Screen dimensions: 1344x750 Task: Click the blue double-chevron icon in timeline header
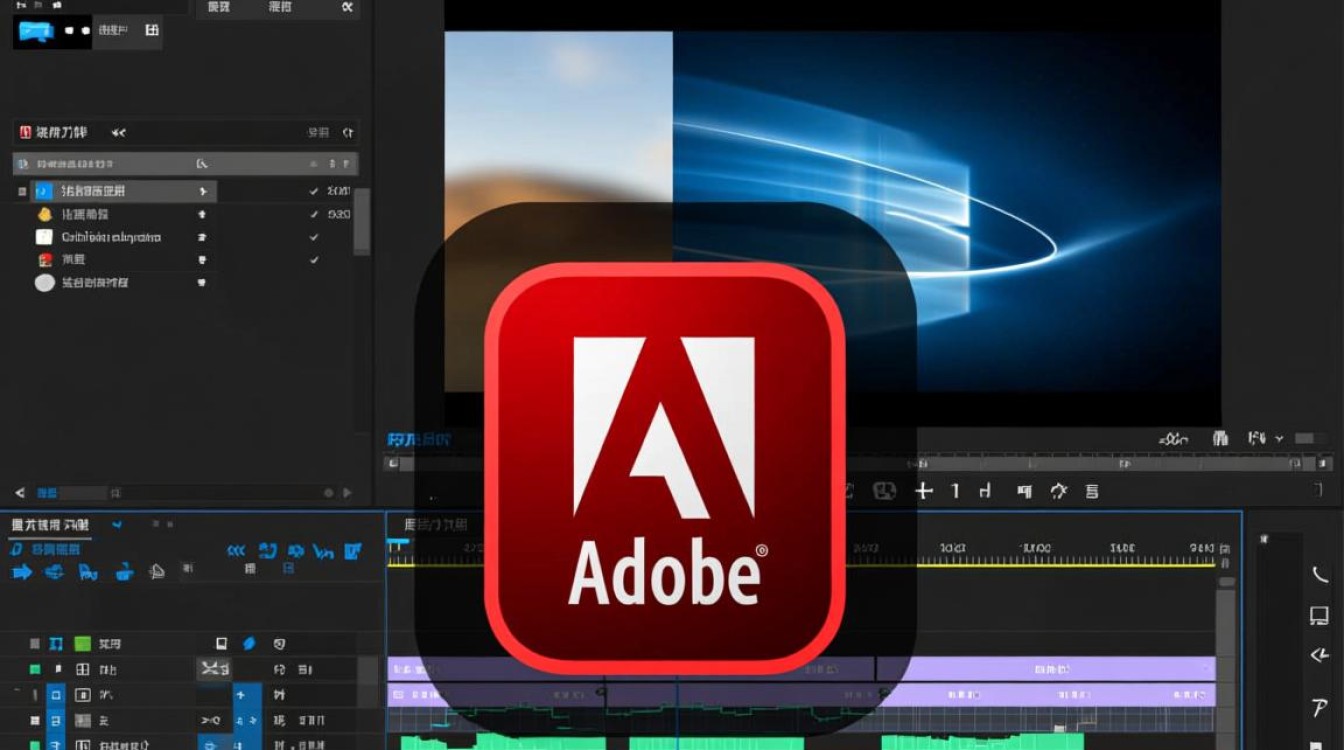tap(236, 551)
